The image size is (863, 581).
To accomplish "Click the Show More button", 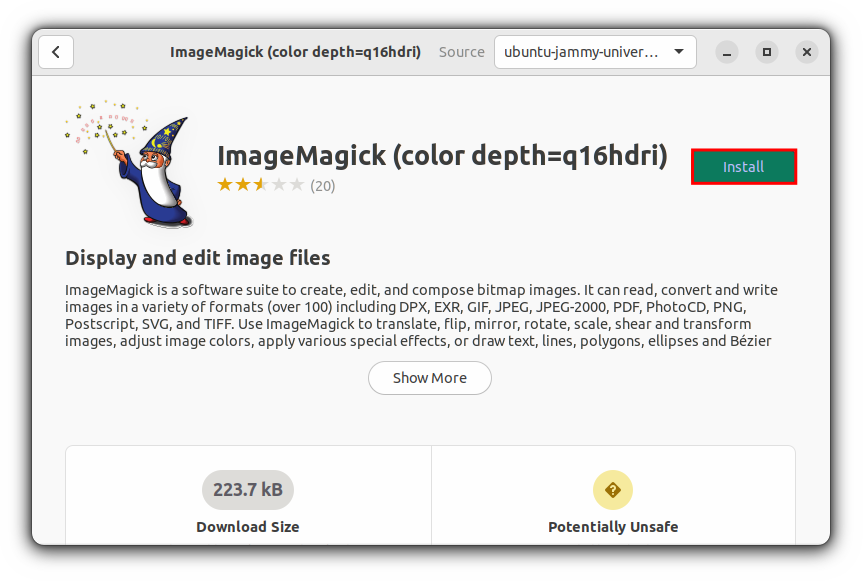I will [x=430, y=378].
